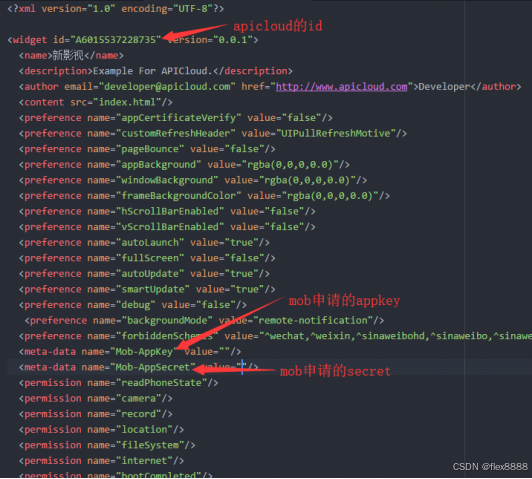Image resolution: width=532 pixels, height=479 pixels.
Task: Click the "forbiddenSchemes" preference name
Action: click(x=167, y=337)
